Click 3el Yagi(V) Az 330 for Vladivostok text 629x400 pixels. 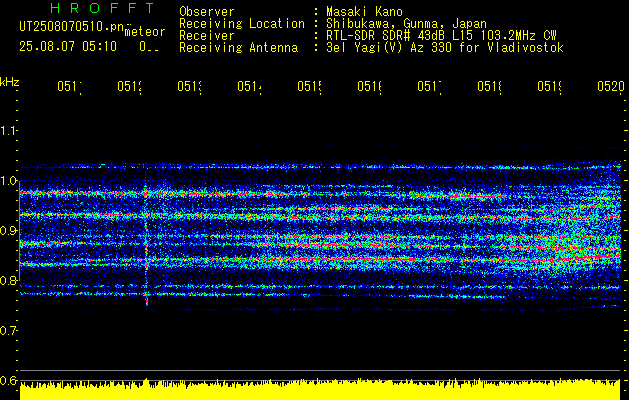pyautogui.click(x=445, y=48)
